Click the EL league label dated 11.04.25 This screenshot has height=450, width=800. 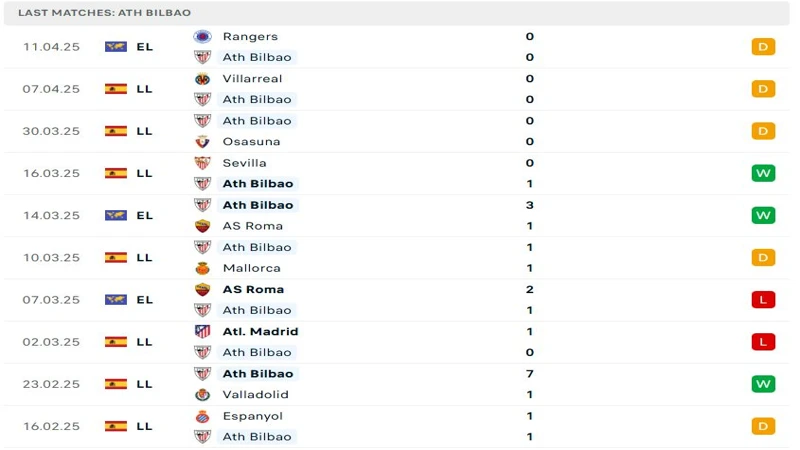[x=145, y=47]
